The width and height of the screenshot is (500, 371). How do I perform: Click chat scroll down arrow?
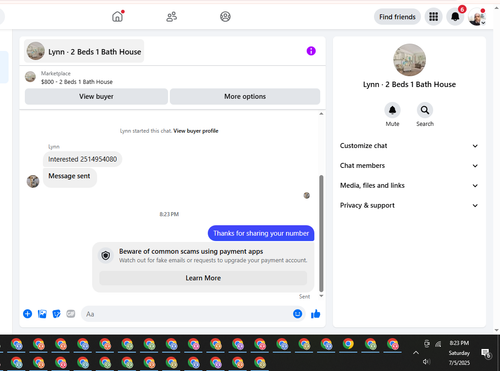tap(321, 296)
